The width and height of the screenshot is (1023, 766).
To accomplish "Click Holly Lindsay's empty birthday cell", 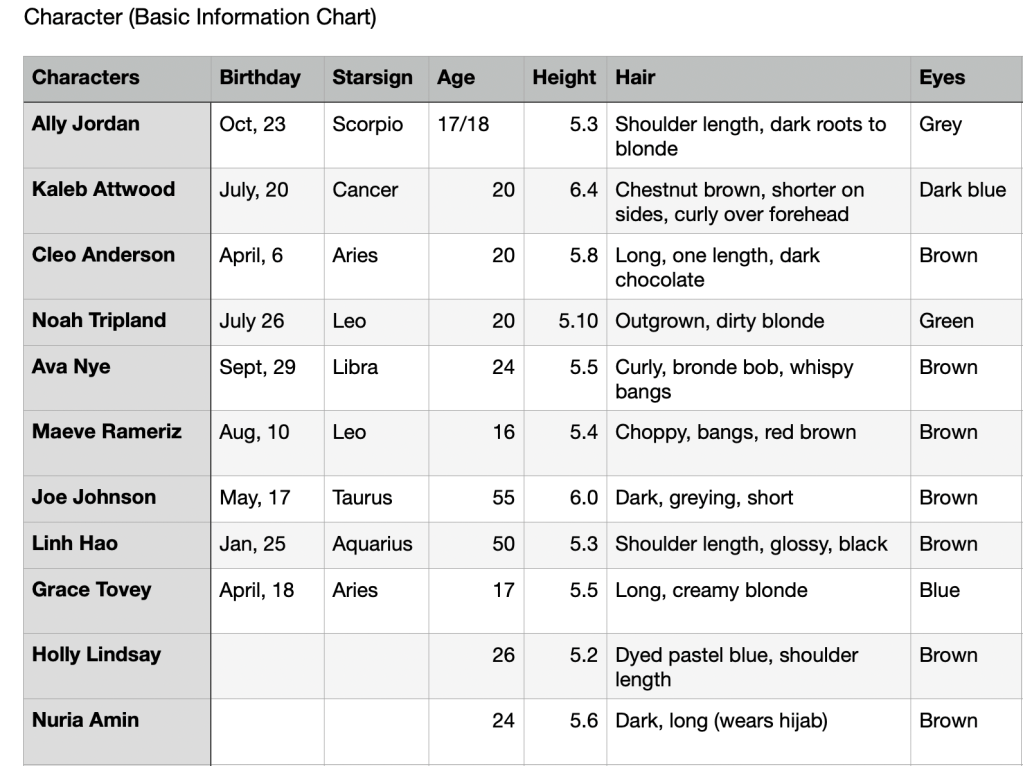I will (x=267, y=665).
